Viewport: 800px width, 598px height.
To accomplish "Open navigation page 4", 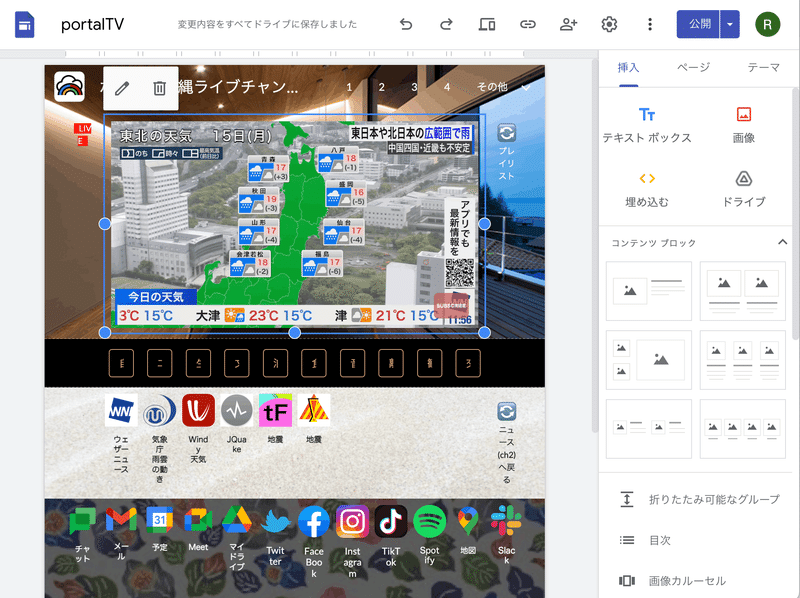I will coord(447,87).
